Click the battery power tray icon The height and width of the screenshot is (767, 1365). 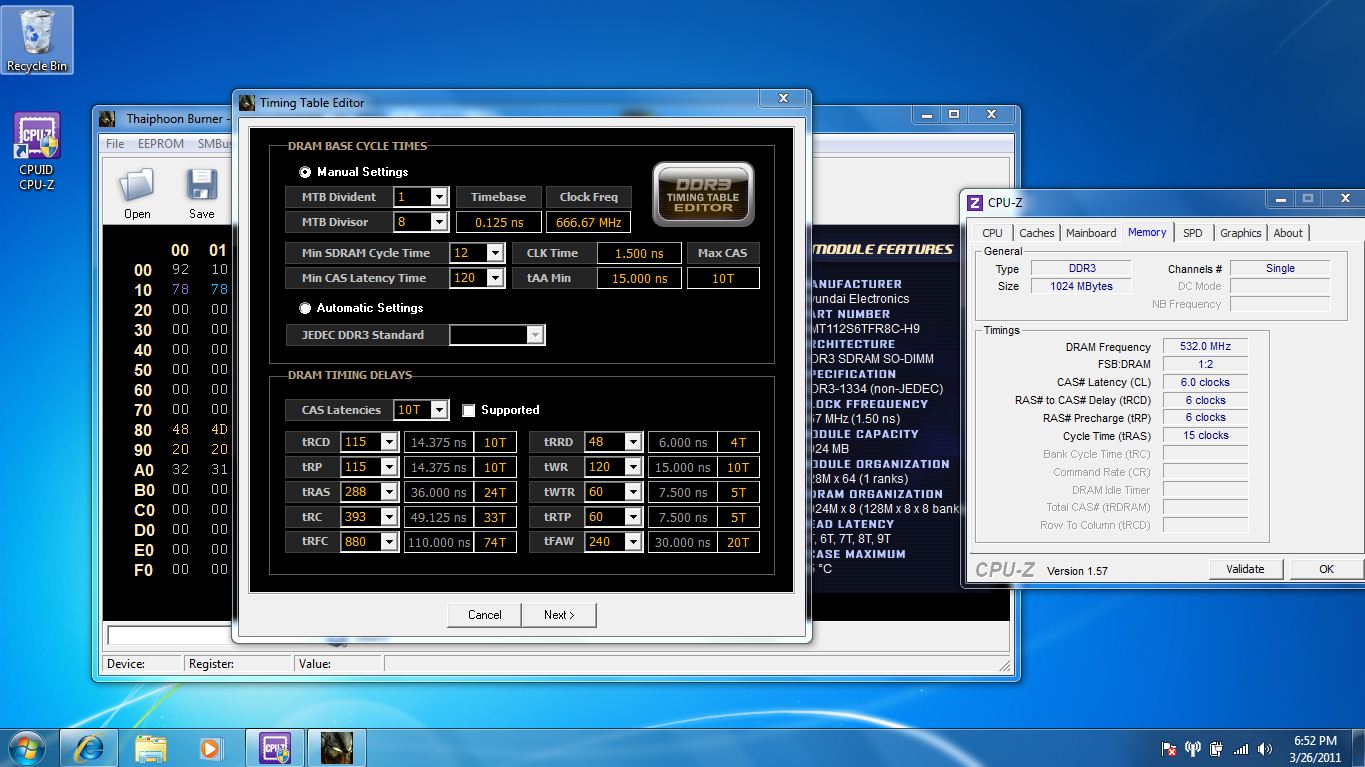click(x=1216, y=748)
